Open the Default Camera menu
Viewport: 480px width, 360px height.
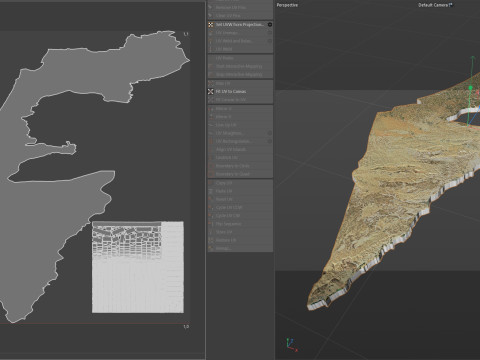(x=435, y=5)
